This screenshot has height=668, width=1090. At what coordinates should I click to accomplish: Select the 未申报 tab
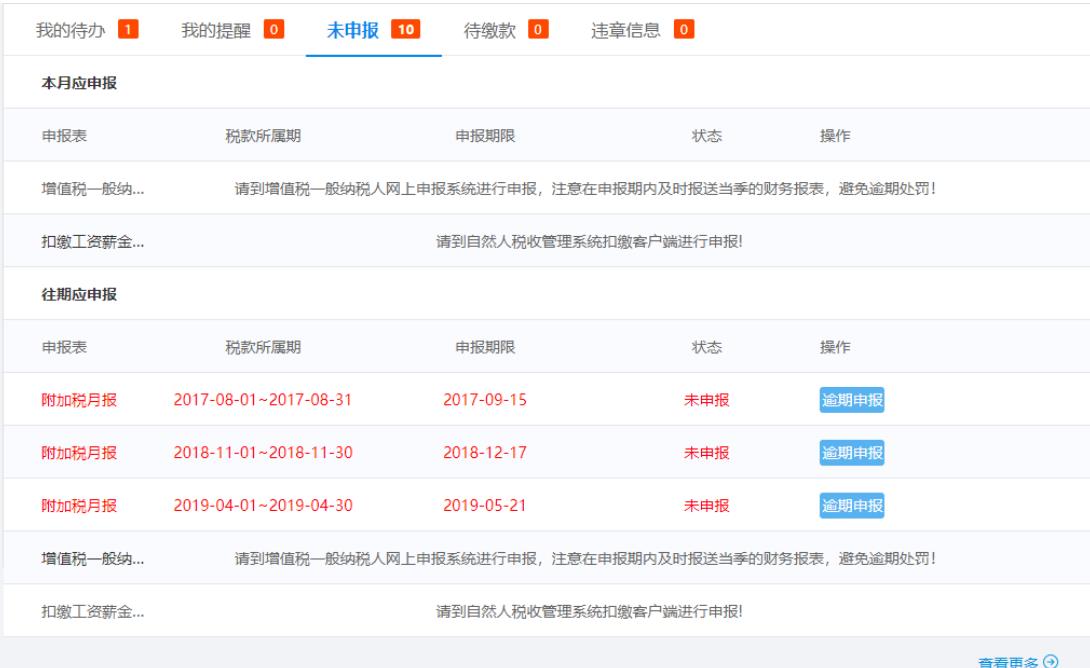pyautogui.click(x=353, y=29)
